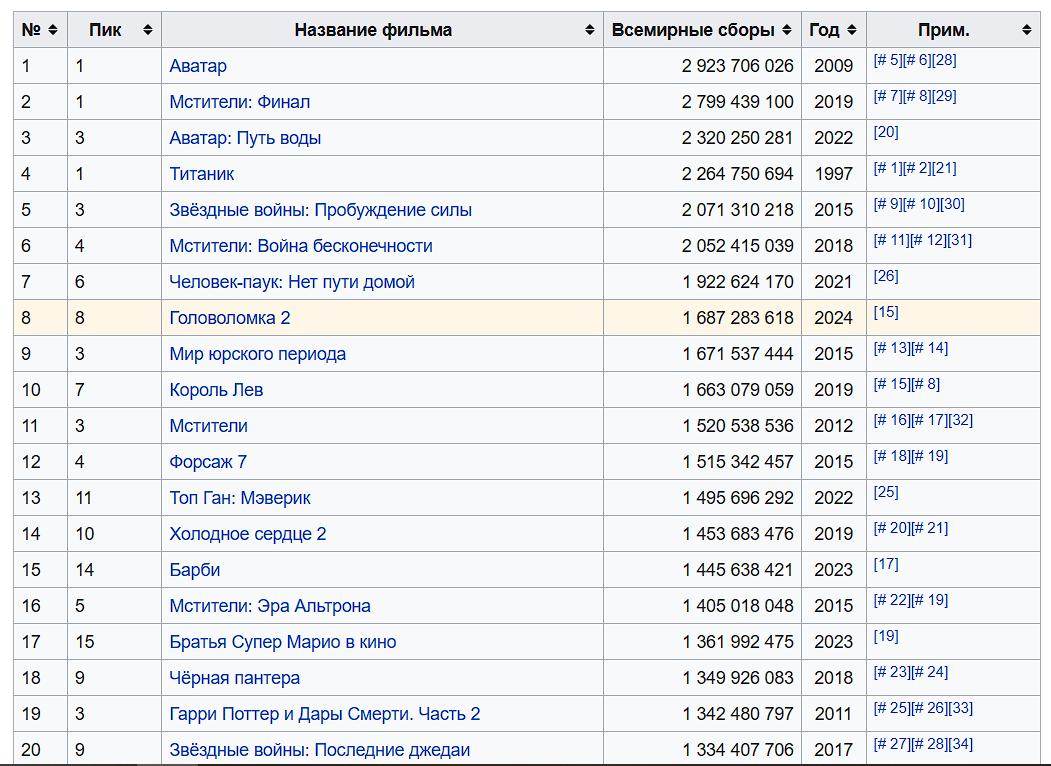Image resolution: width=1051 pixels, height=766 pixels.
Task: Select year 2011 in Гарри Поттер row
Action: click(x=833, y=714)
